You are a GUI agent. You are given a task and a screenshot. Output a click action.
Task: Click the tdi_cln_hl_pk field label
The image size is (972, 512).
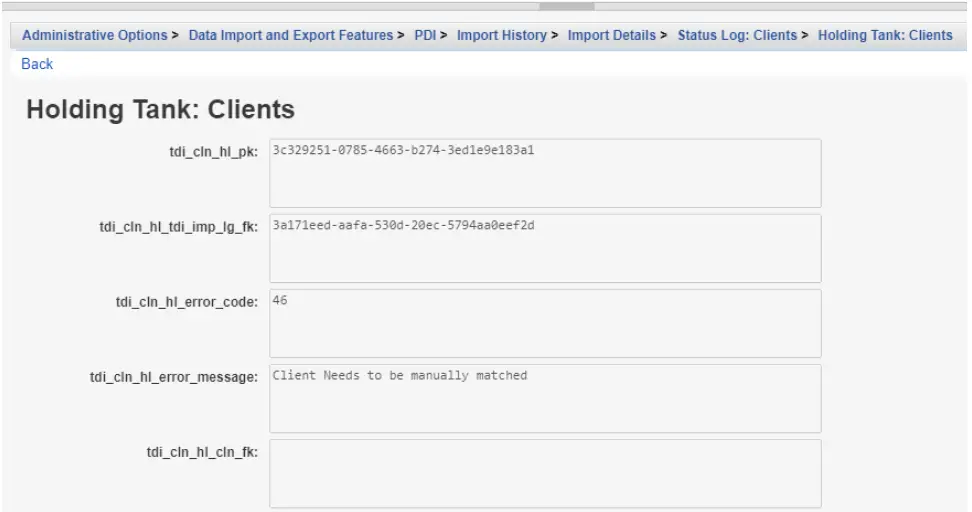[213, 152]
